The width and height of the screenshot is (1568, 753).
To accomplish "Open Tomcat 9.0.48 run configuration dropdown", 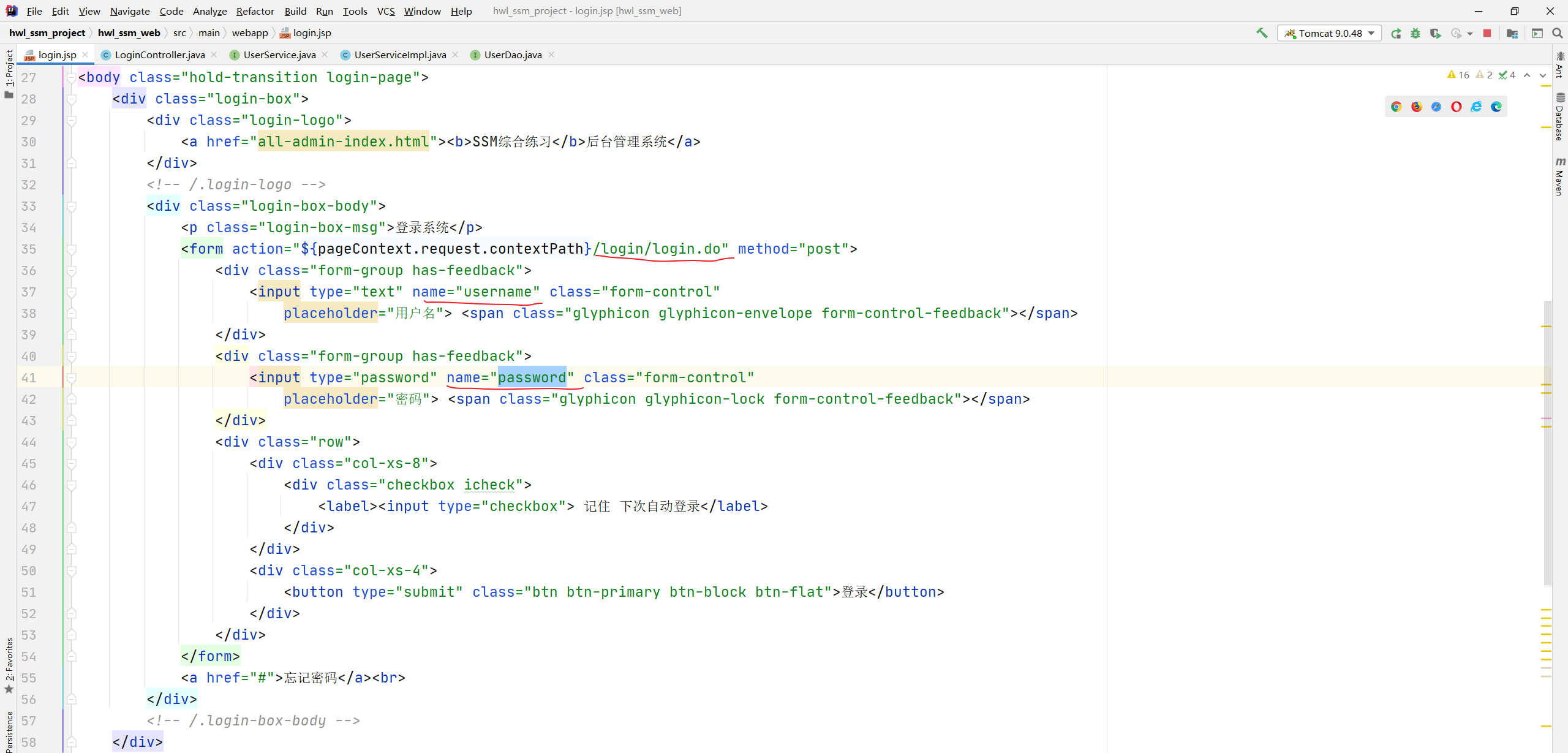I will click(x=1330, y=33).
